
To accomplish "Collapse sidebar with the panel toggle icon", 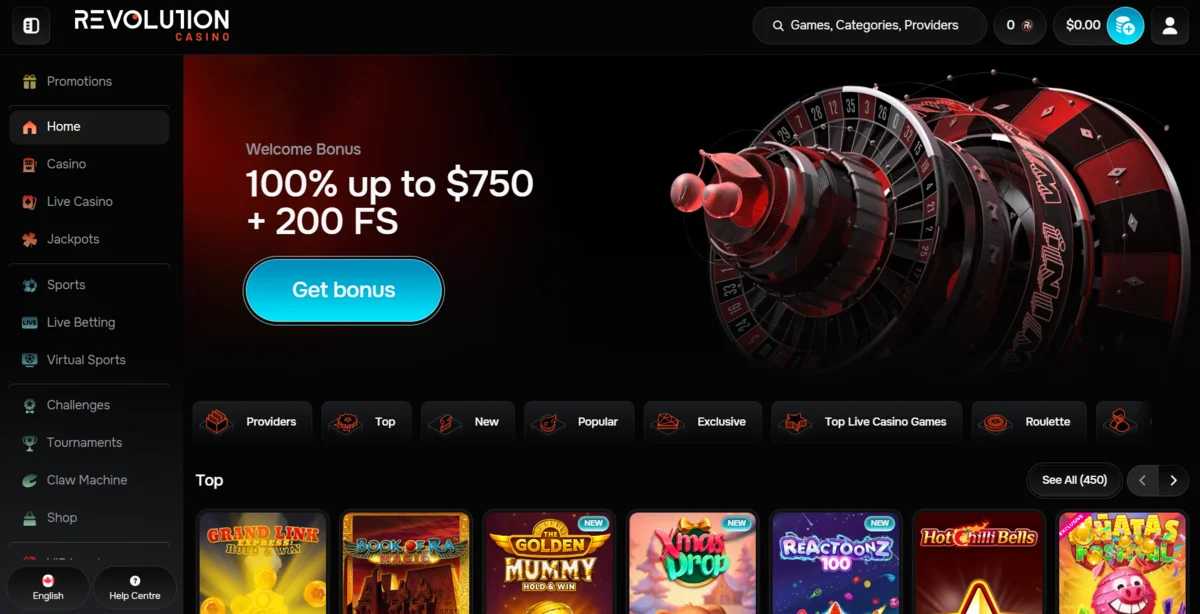I will tap(31, 25).
